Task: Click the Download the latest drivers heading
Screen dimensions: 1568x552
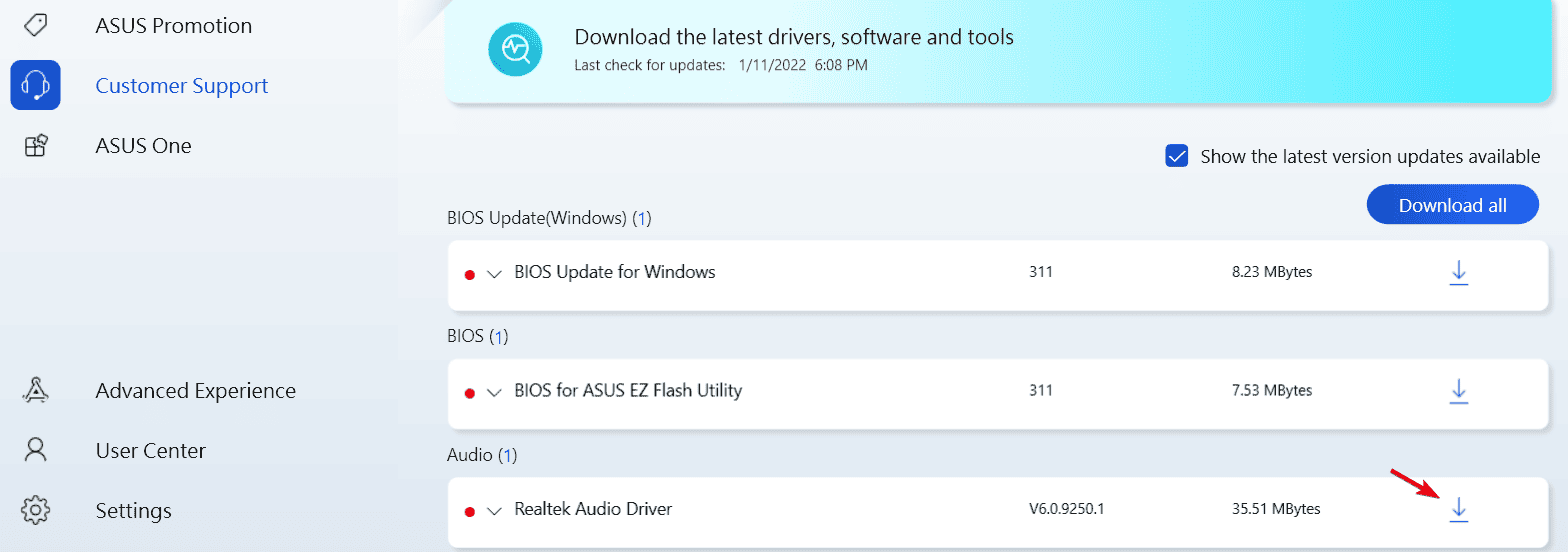Action: click(794, 38)
